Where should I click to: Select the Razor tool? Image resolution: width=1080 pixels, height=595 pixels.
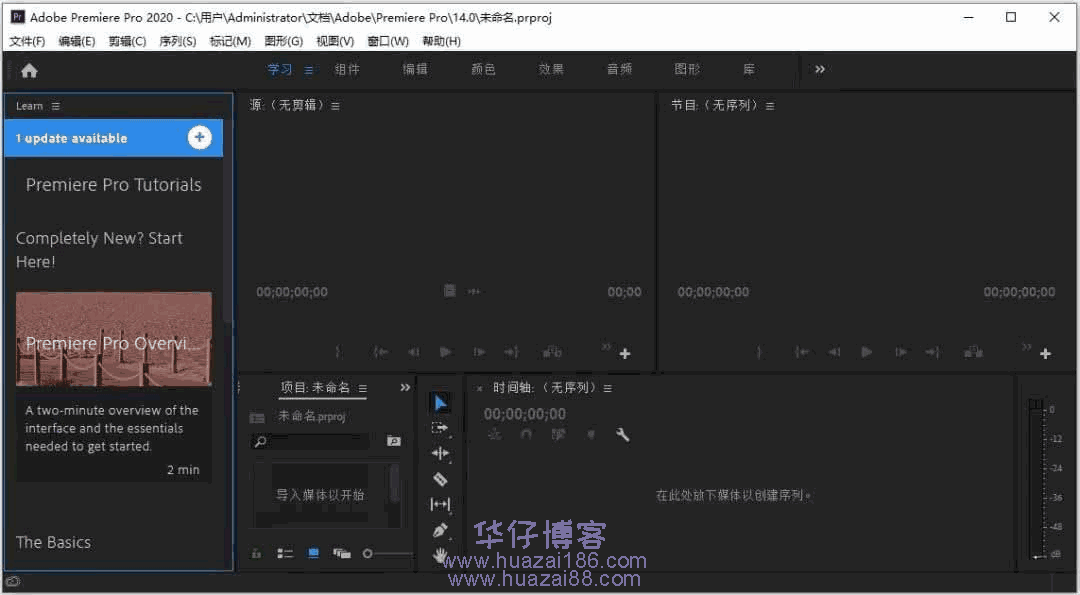pyautogui.click(x=440, y=479)
